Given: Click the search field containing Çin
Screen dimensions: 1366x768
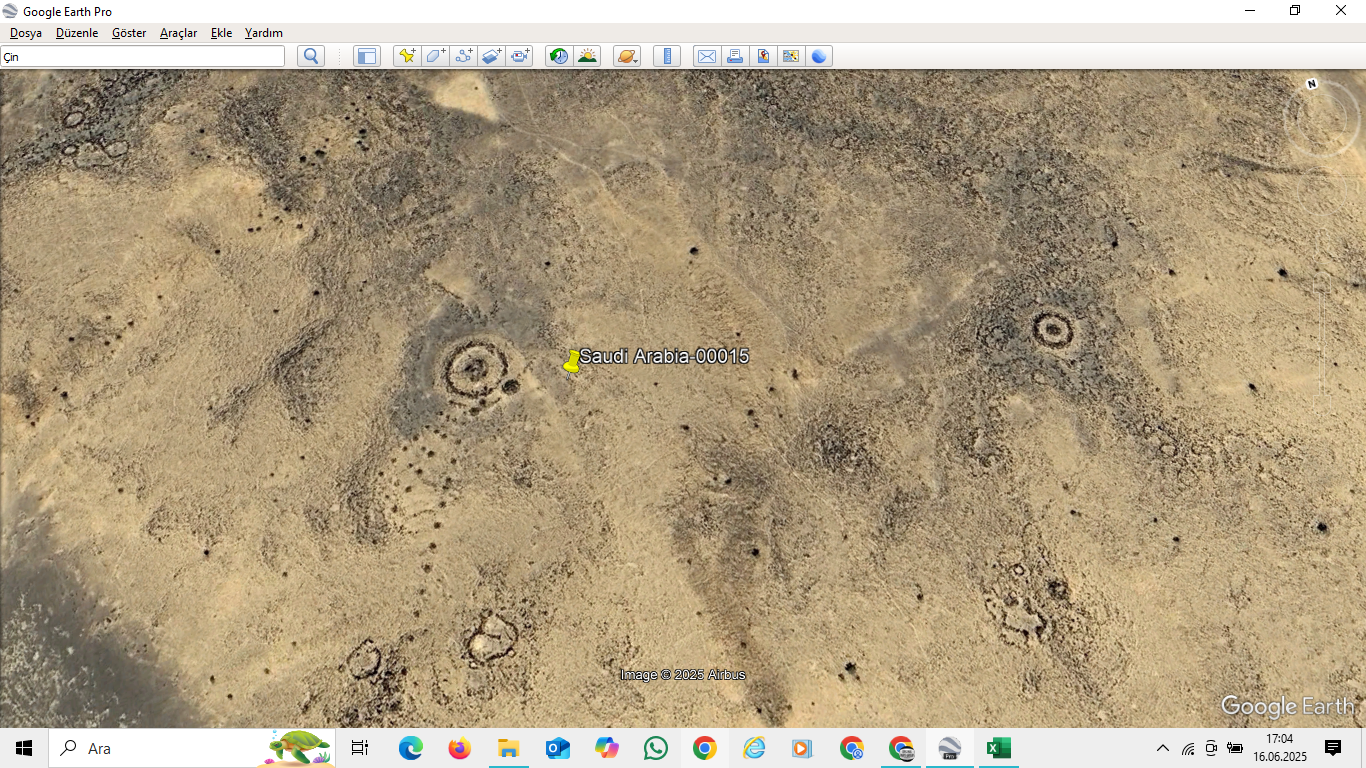Looking at the screenshot, I should coord(143,56).
